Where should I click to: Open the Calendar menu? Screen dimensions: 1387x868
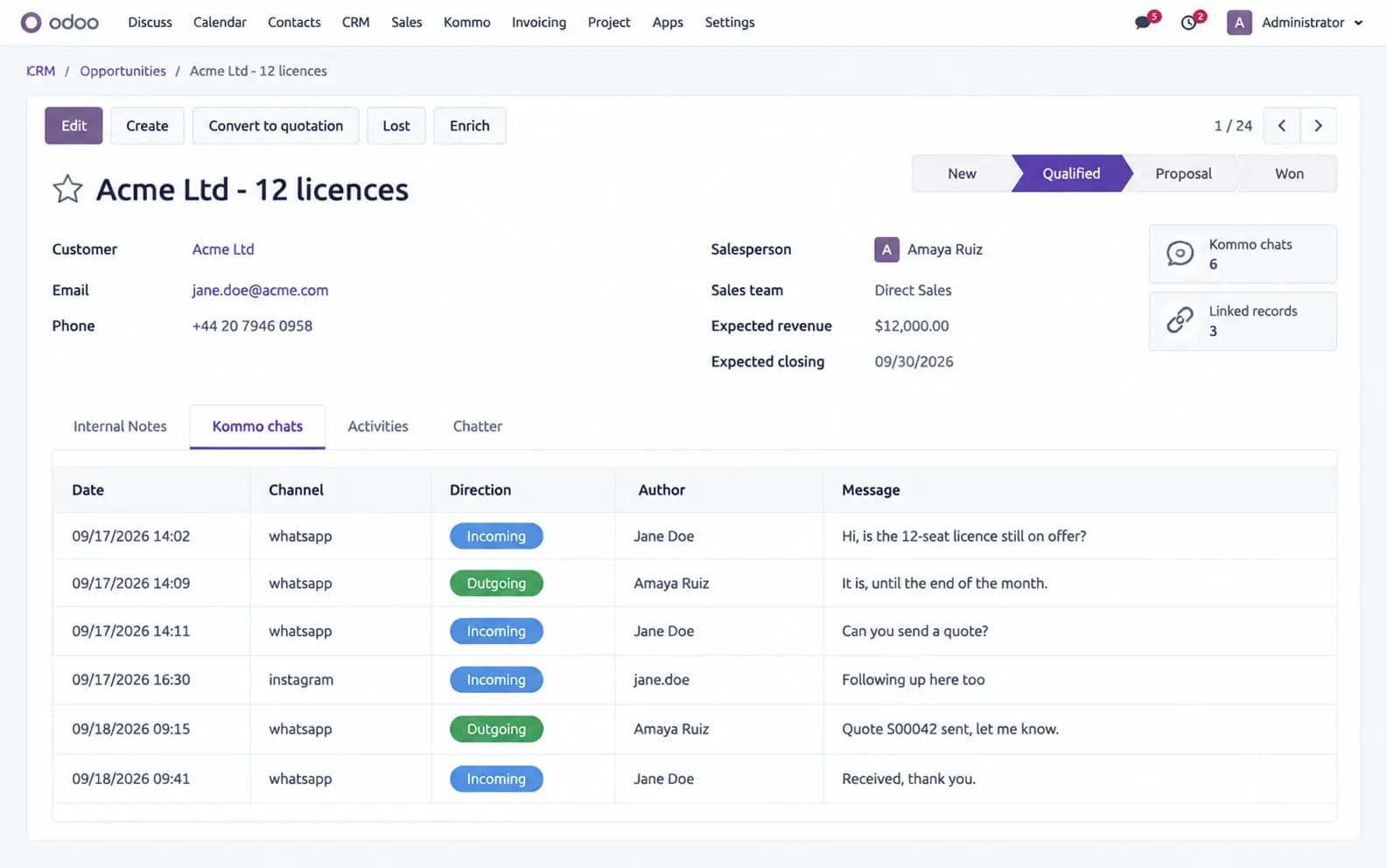click(x=220, y=22)
